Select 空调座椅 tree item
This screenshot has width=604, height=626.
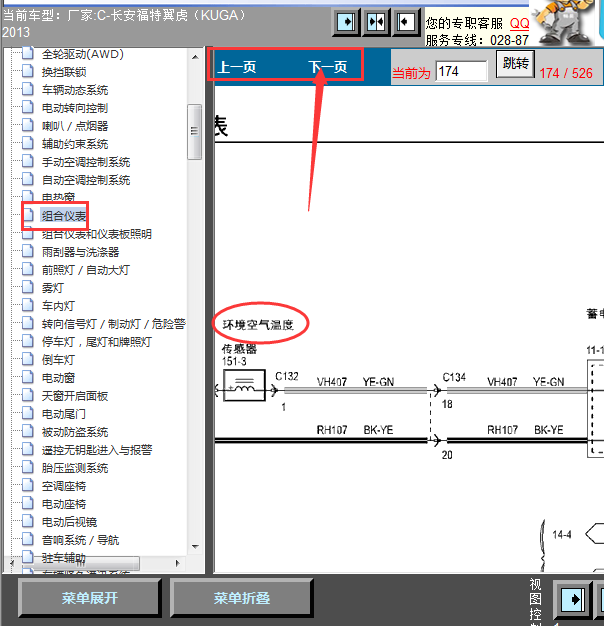tap(64, 486)
